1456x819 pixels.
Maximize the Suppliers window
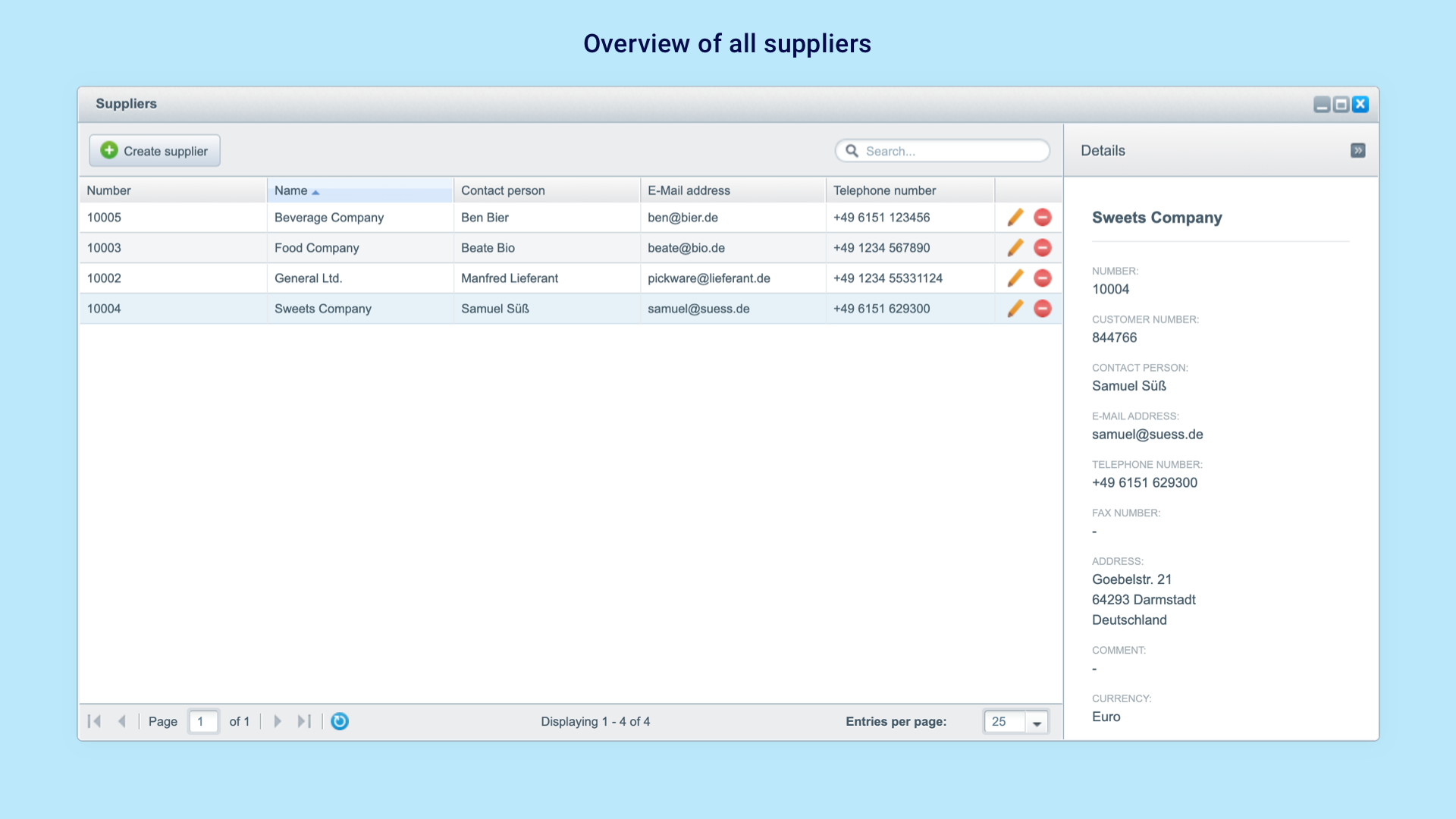(1341, 105)
